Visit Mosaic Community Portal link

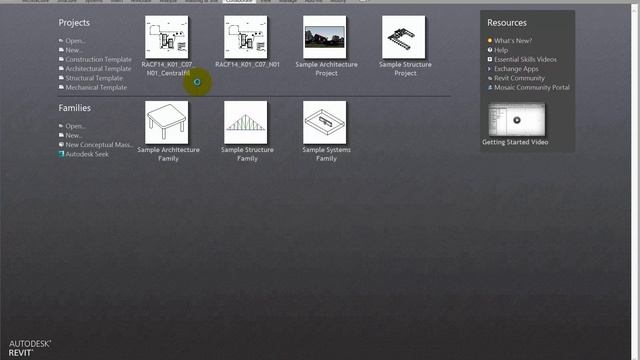pyautogui.click(x=531, y=88)
